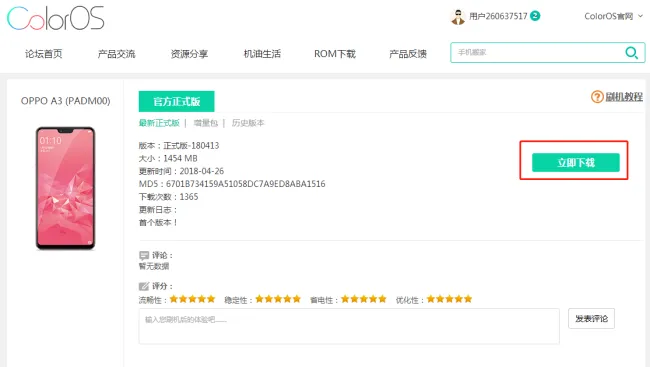Open the 刷机教程 link
Image resolution: width=650 pixels, height=367 pixels.
click(x=624, y=97)
